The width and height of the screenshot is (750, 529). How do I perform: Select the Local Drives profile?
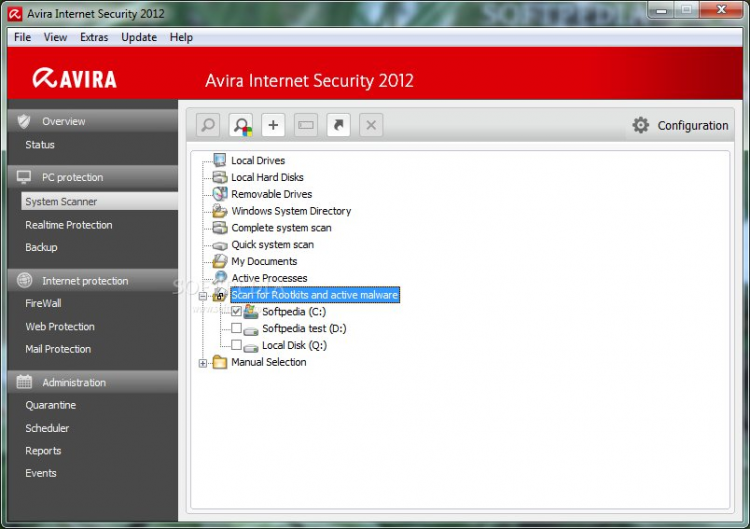tap(258, 160)
